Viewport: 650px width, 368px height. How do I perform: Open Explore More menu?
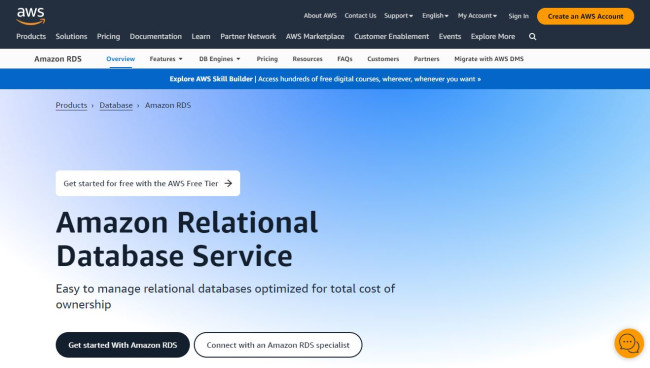pos(492,36)
